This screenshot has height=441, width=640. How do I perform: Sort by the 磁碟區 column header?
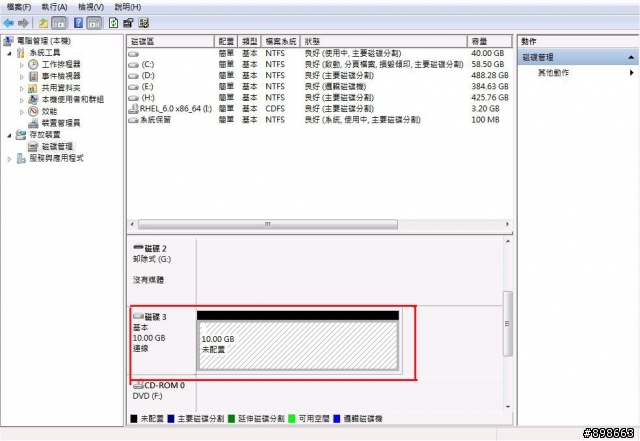(x=171, y=41)
